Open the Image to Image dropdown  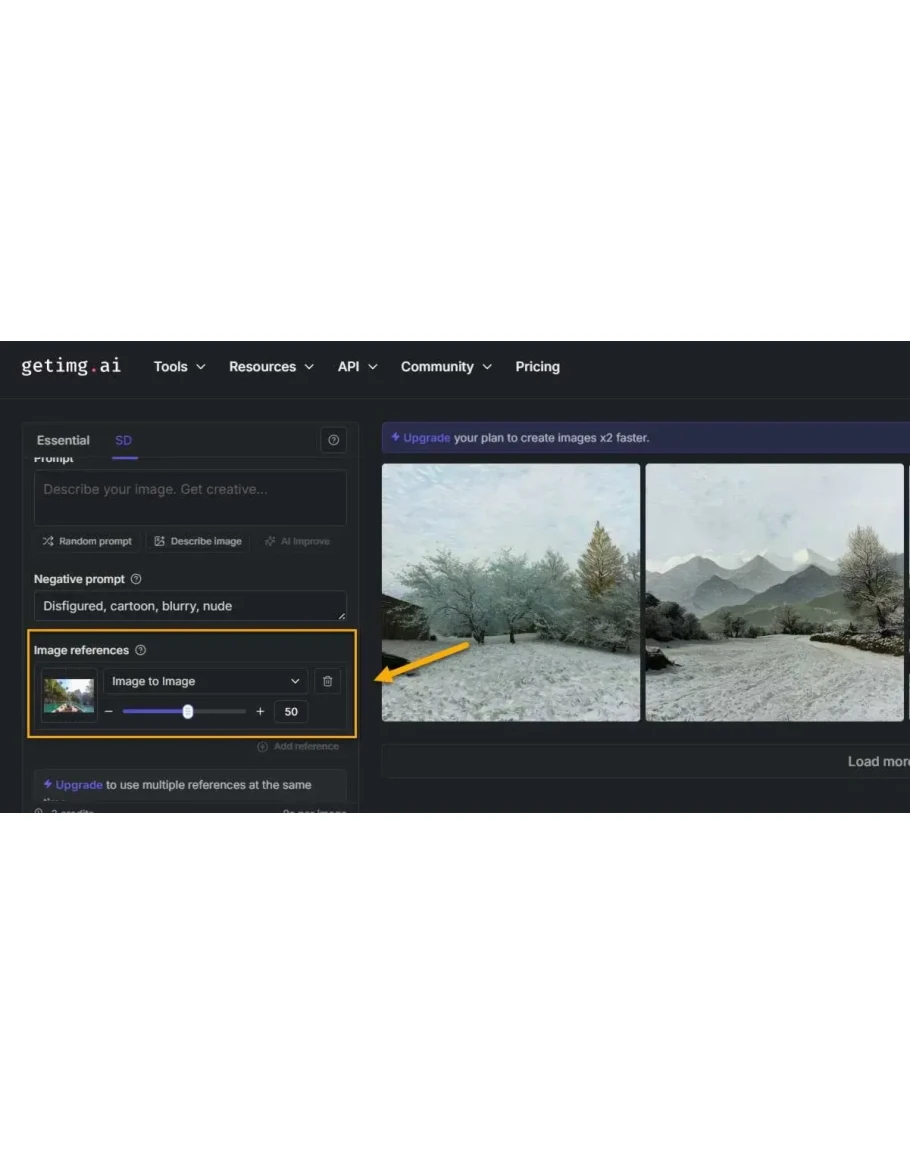point(205,681)
